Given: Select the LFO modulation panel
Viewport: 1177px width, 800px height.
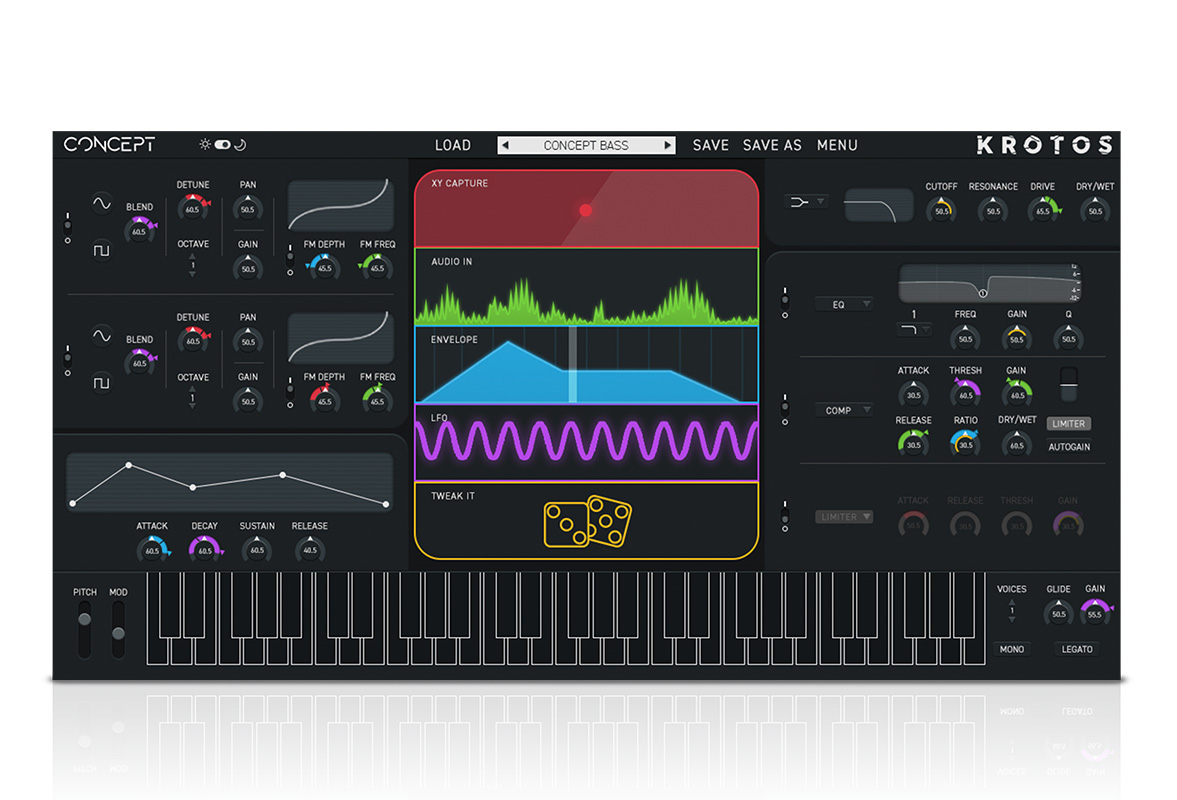Looking at the screenshot, I should 586,442.
